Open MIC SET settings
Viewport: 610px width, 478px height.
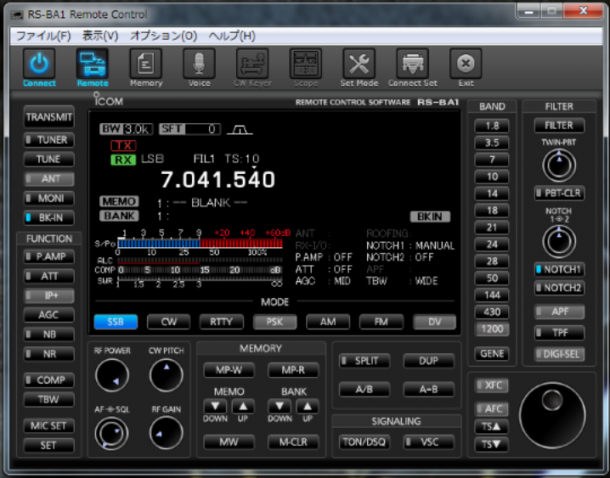click(49, 426)
